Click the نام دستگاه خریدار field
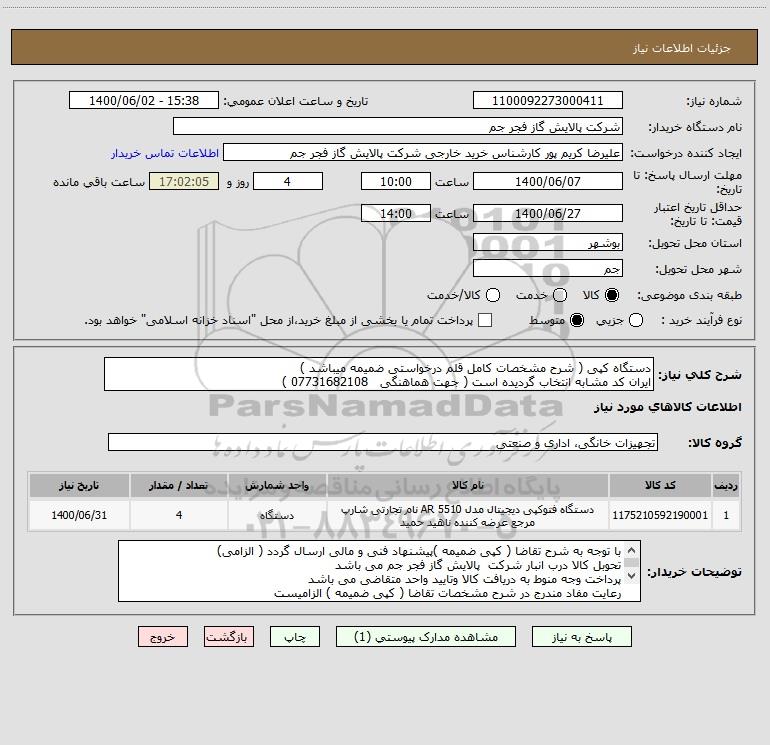 tap(398, 126)
